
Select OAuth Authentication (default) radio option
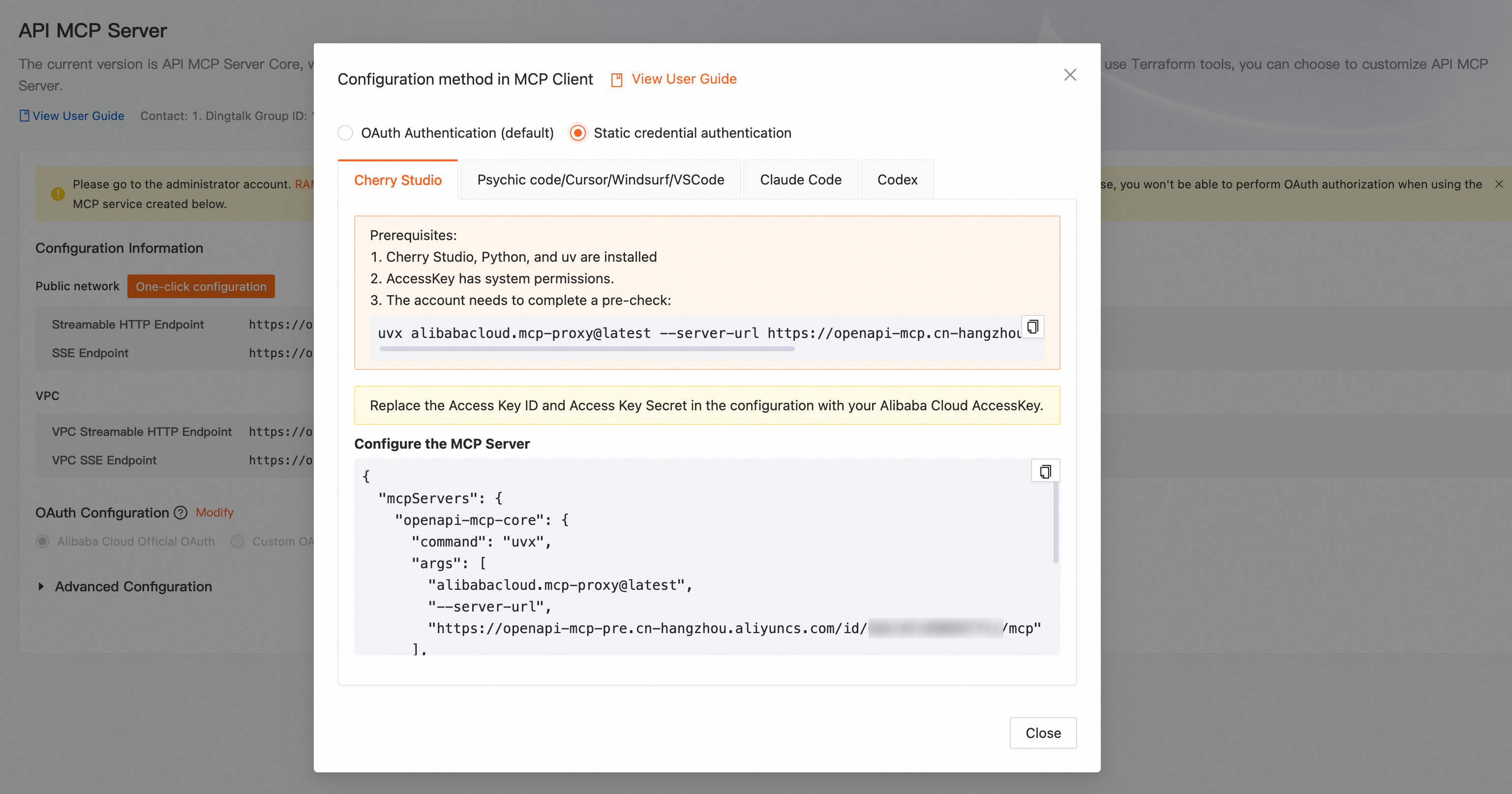[345, 133]
